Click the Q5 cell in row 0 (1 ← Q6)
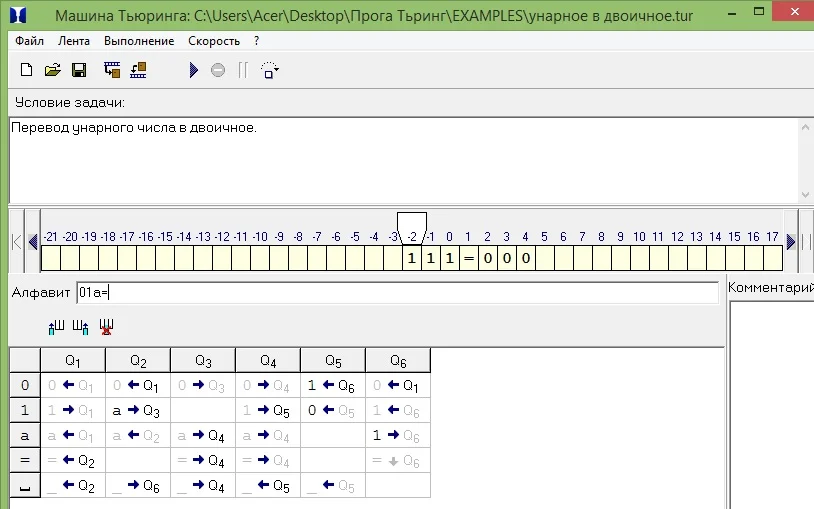This screenshot has height=509, width=814. tap(333, 385)
